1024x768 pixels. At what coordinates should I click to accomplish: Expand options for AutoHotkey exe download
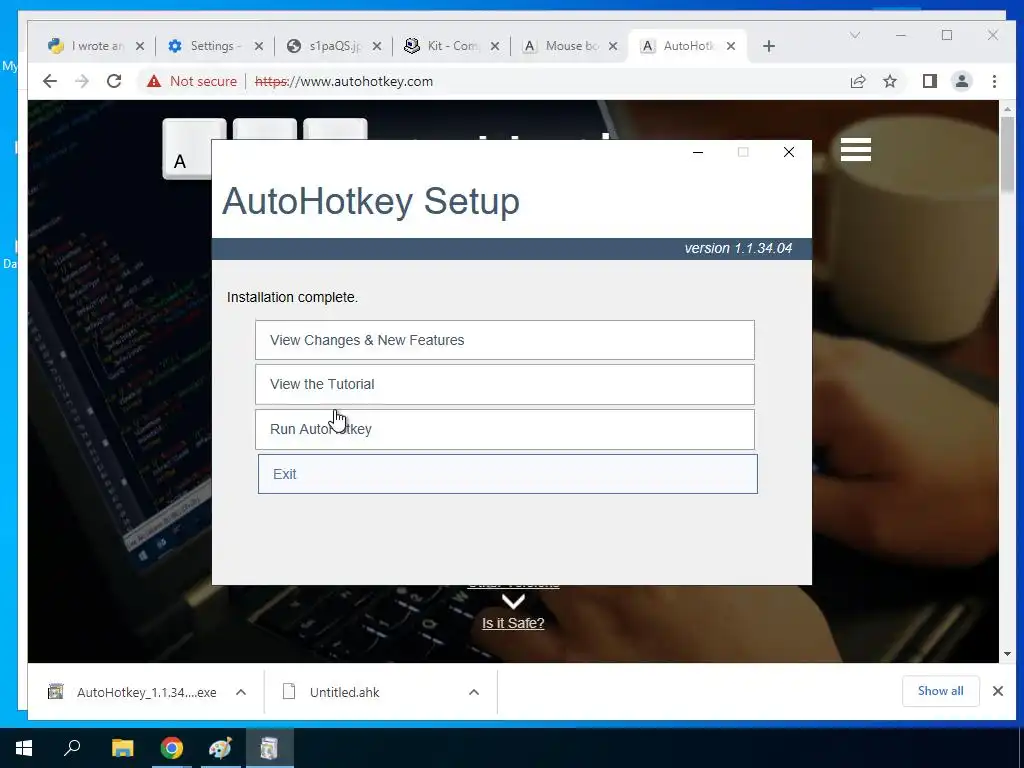(x=241, y=692)
